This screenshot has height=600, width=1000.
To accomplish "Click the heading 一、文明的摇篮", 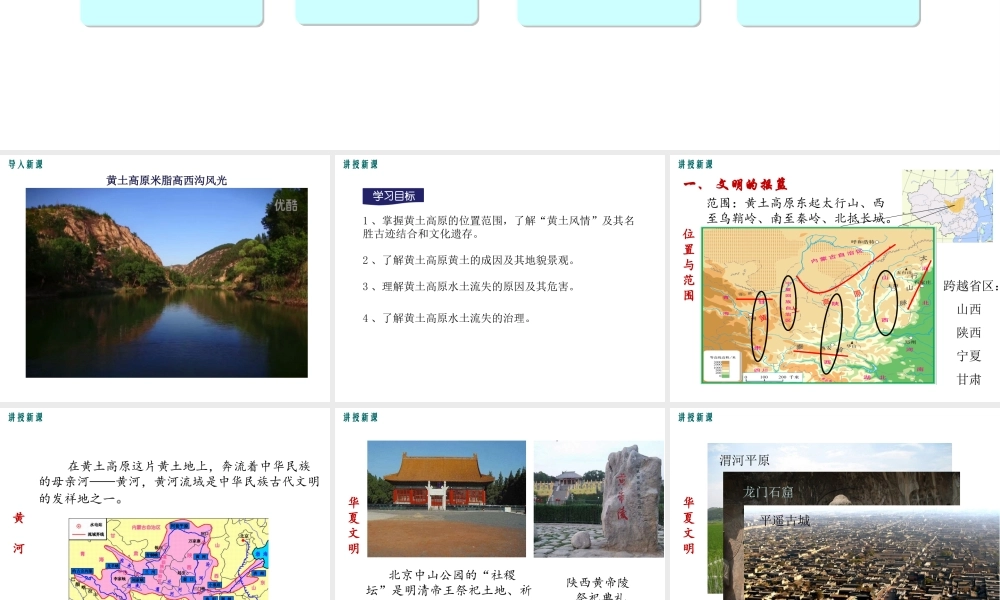I will [735, 185].
